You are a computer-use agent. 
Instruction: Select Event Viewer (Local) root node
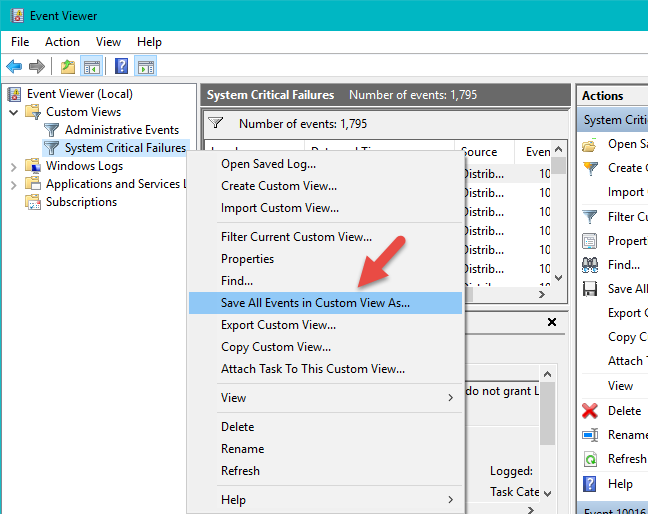pos(79,94)
